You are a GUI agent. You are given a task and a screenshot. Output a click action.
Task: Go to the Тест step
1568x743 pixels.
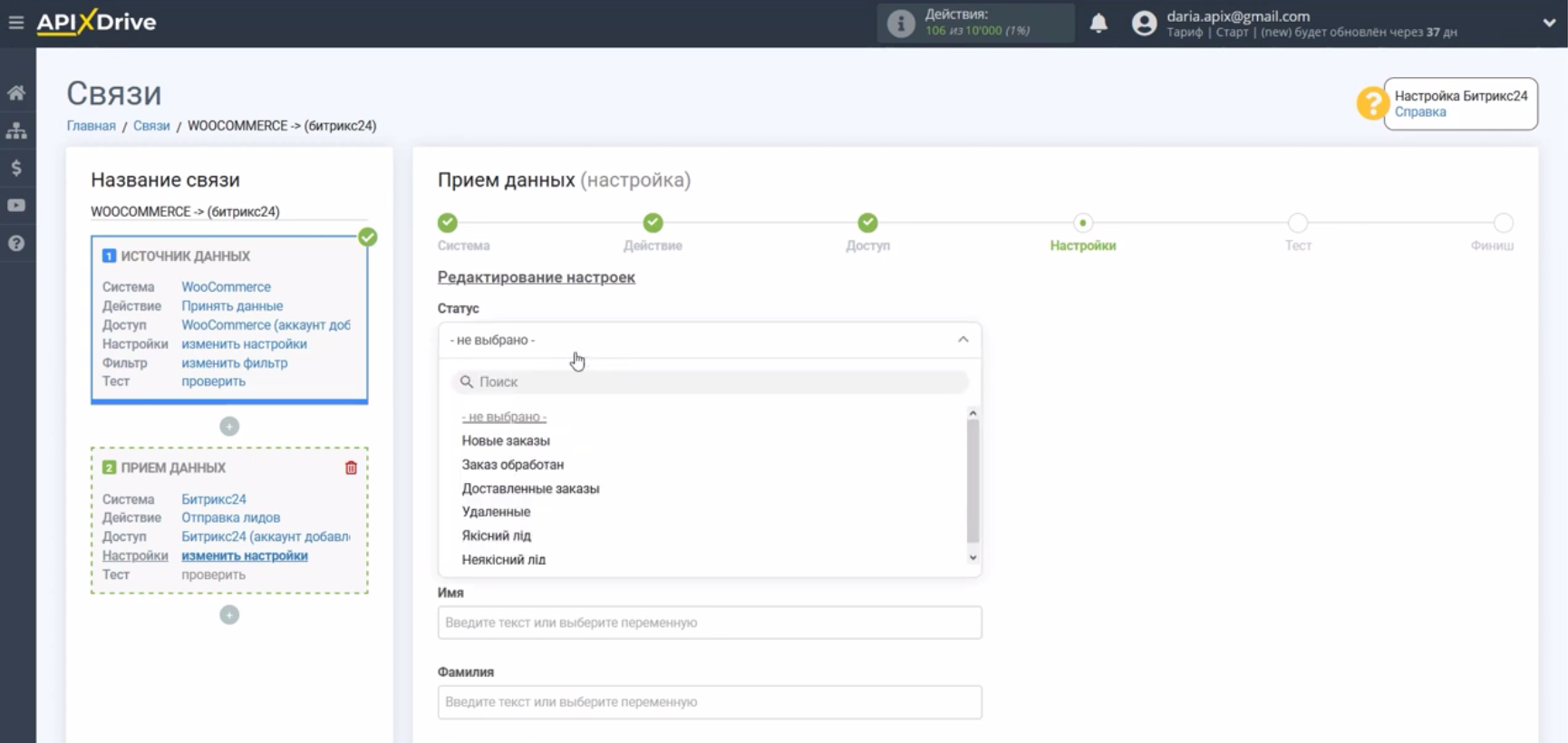(1298, 223)
